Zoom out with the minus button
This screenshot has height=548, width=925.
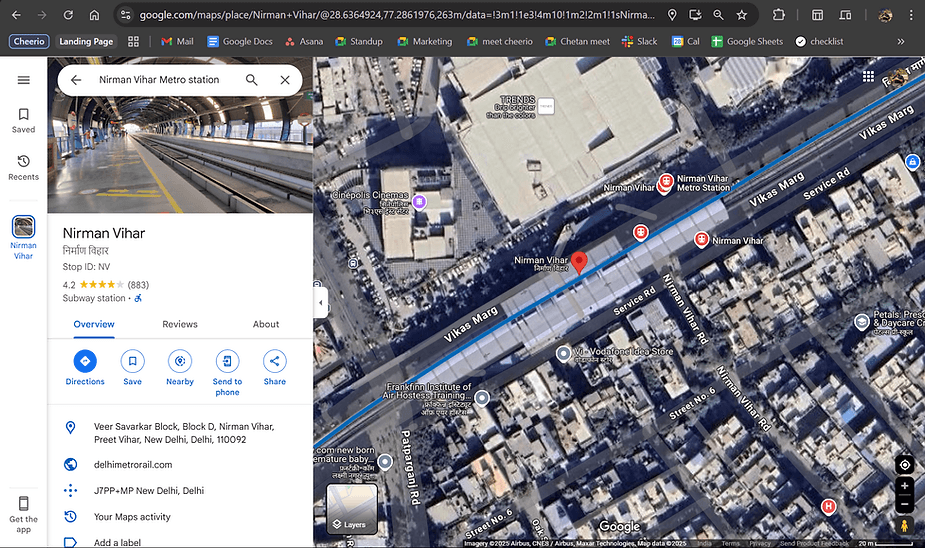[904, 504]
